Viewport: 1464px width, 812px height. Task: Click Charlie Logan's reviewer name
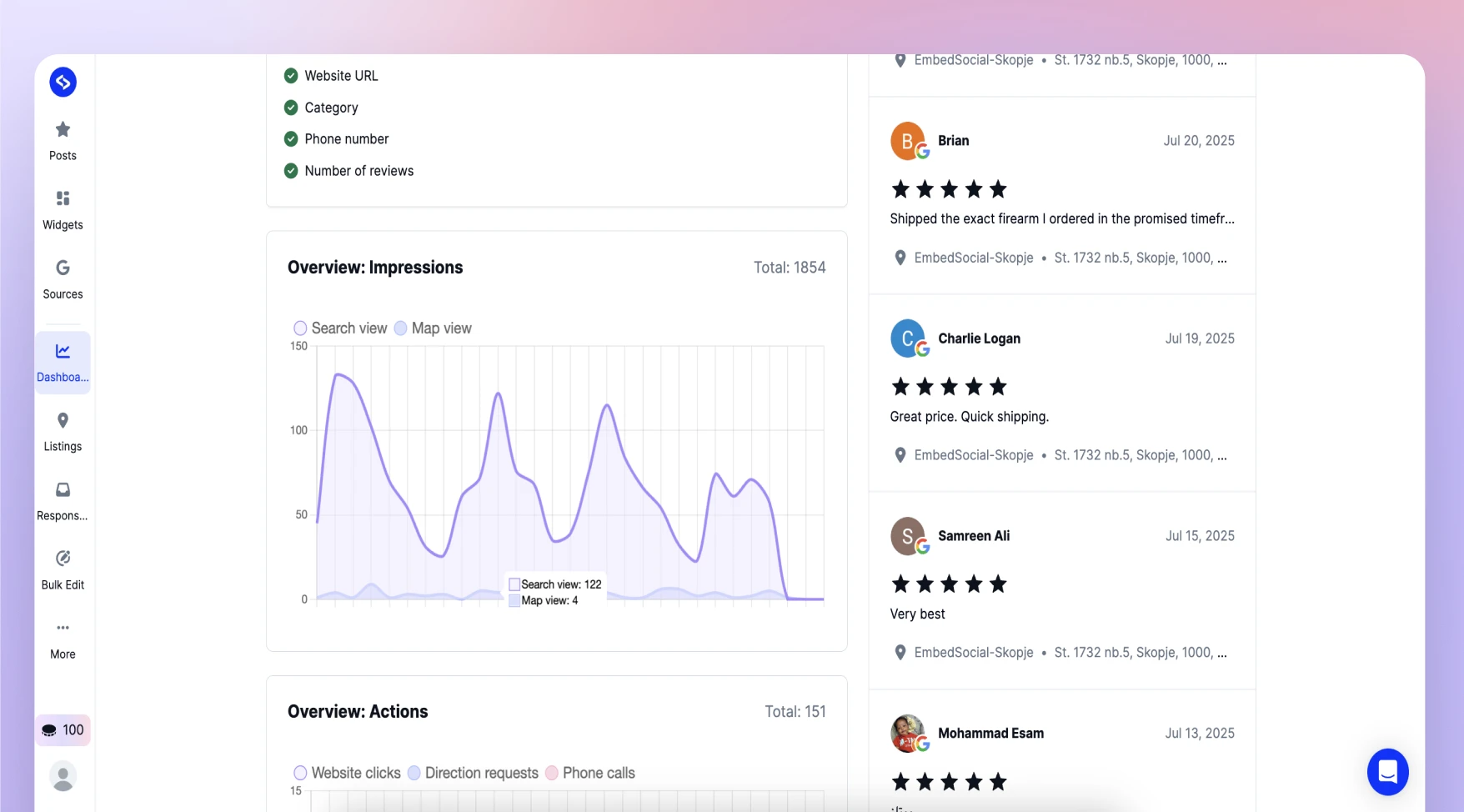click(979, 338)
